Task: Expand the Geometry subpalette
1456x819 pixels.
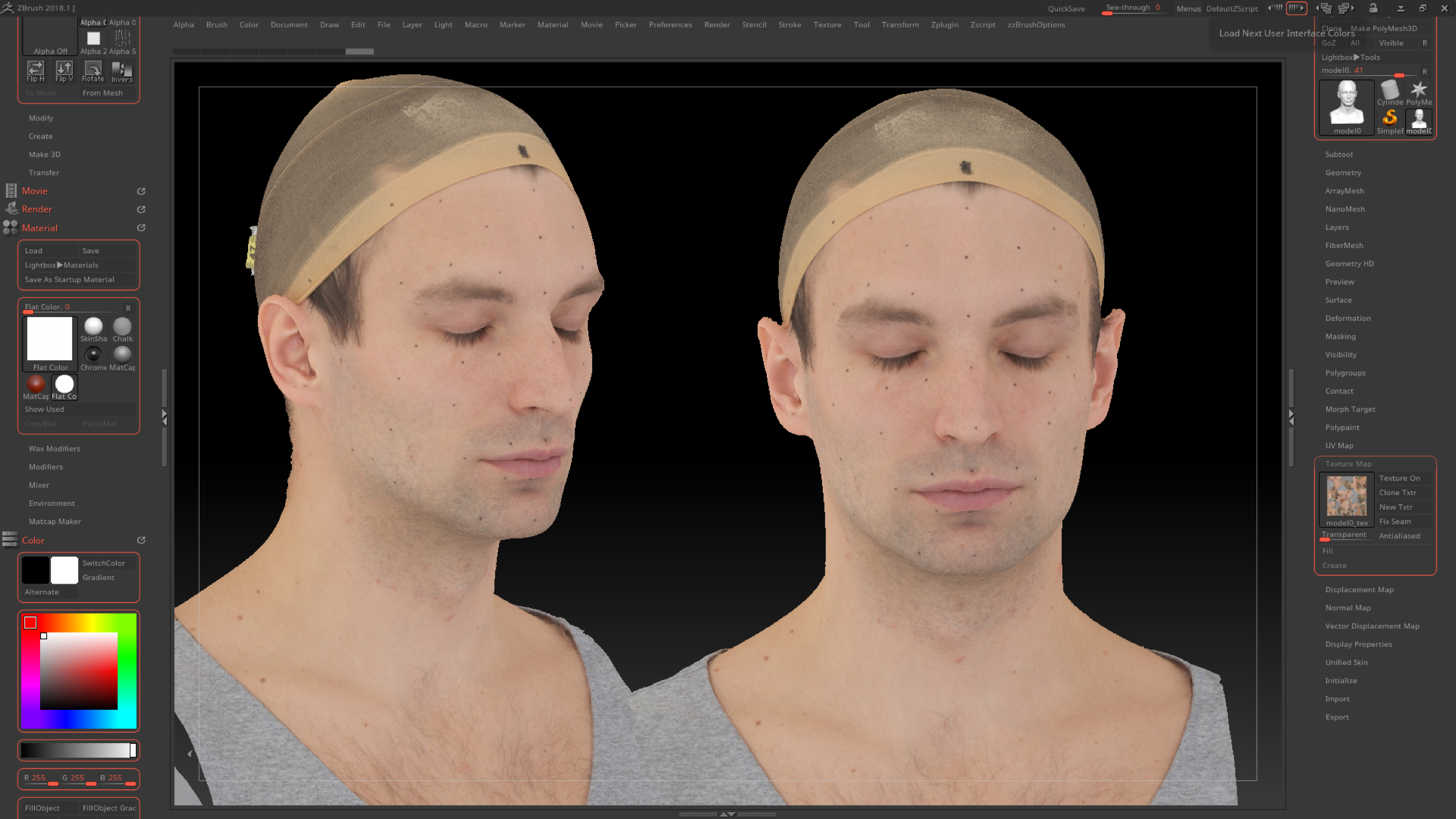Action: [1343, 173]
